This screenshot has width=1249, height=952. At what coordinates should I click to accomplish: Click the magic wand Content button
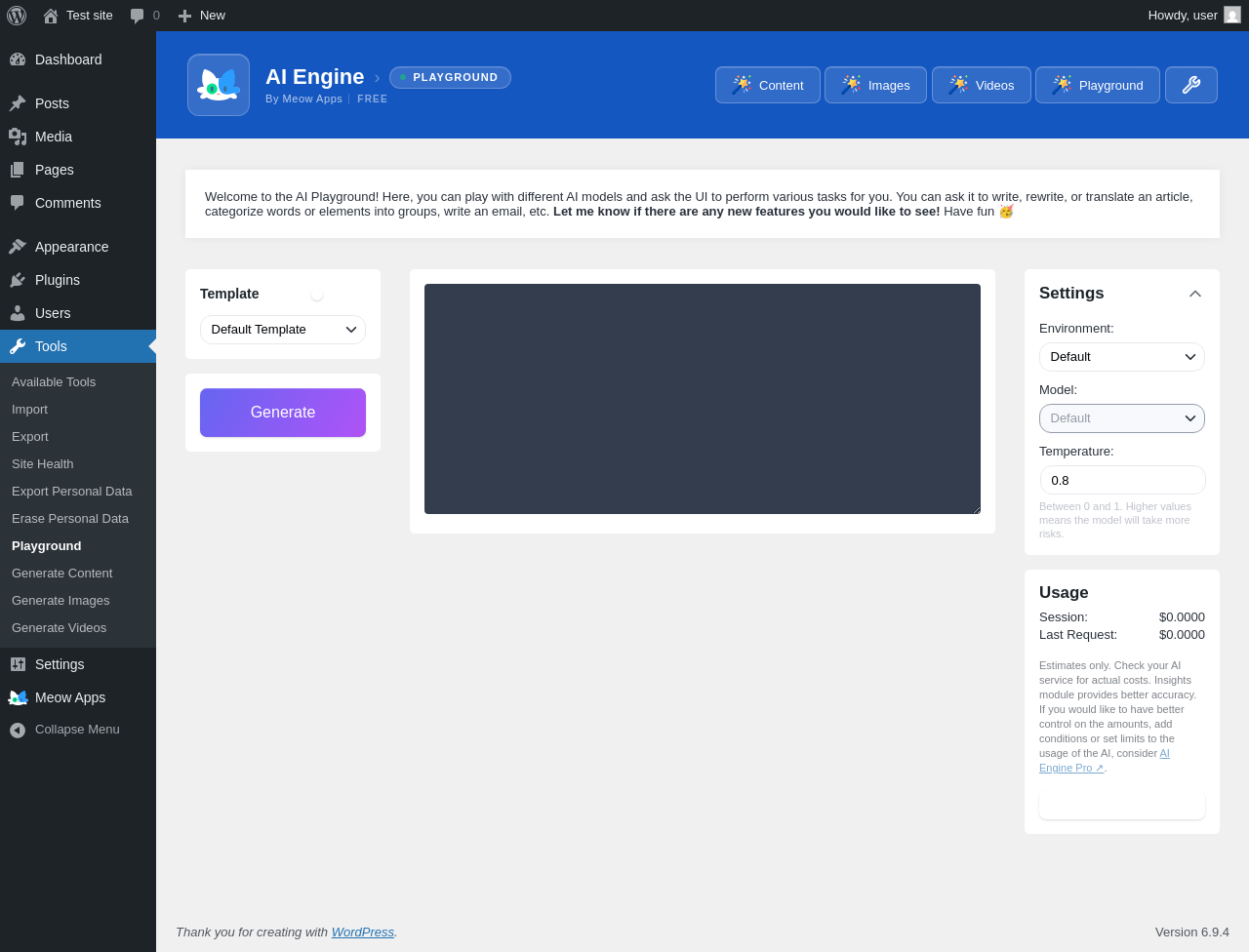[768, 85]
